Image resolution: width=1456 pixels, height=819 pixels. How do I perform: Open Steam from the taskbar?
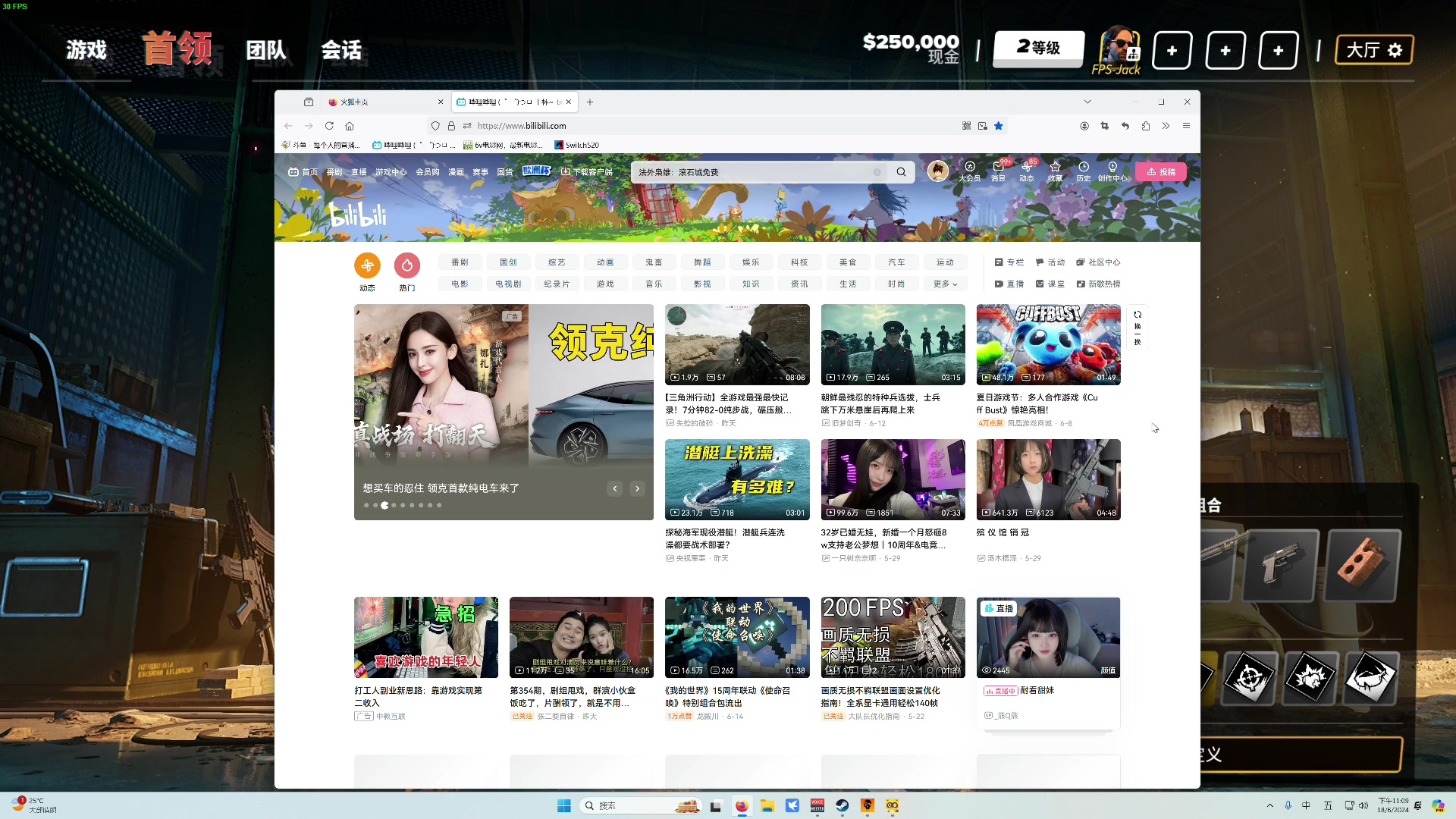pyautogui.click(x=843, y=805)
